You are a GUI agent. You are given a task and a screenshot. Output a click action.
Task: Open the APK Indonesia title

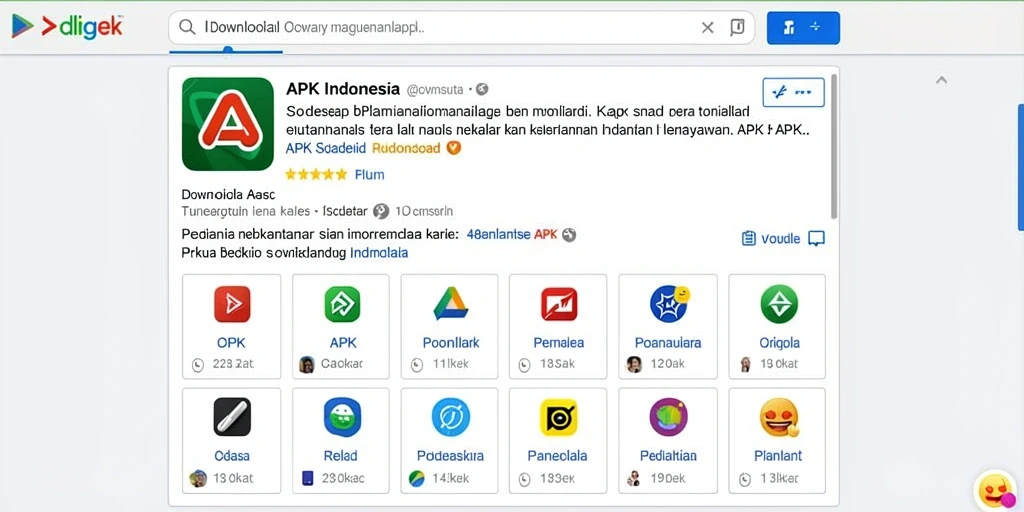tap(343, 88)
